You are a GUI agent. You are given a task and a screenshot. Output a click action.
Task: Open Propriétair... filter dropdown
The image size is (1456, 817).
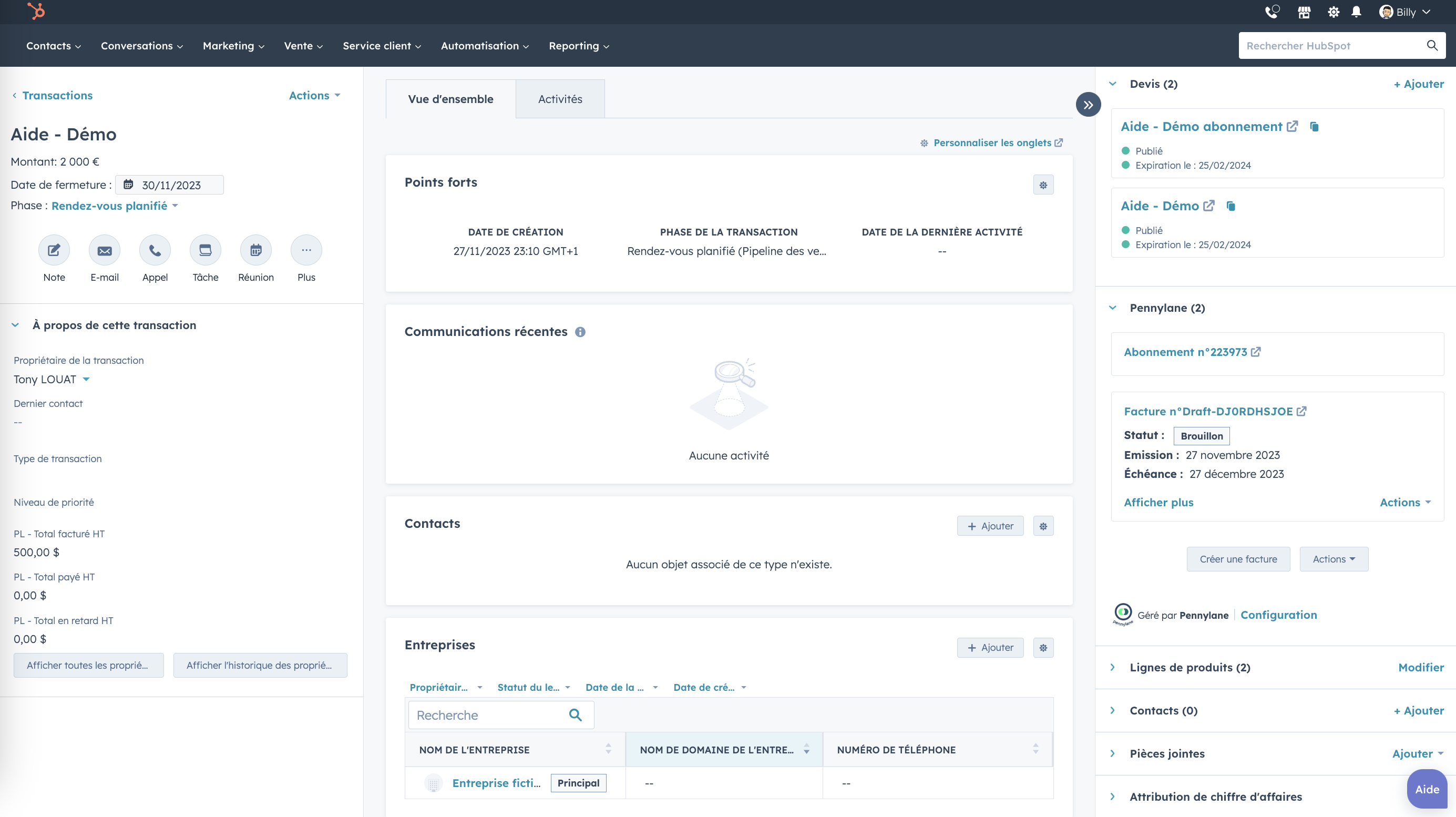coord(446,687)
